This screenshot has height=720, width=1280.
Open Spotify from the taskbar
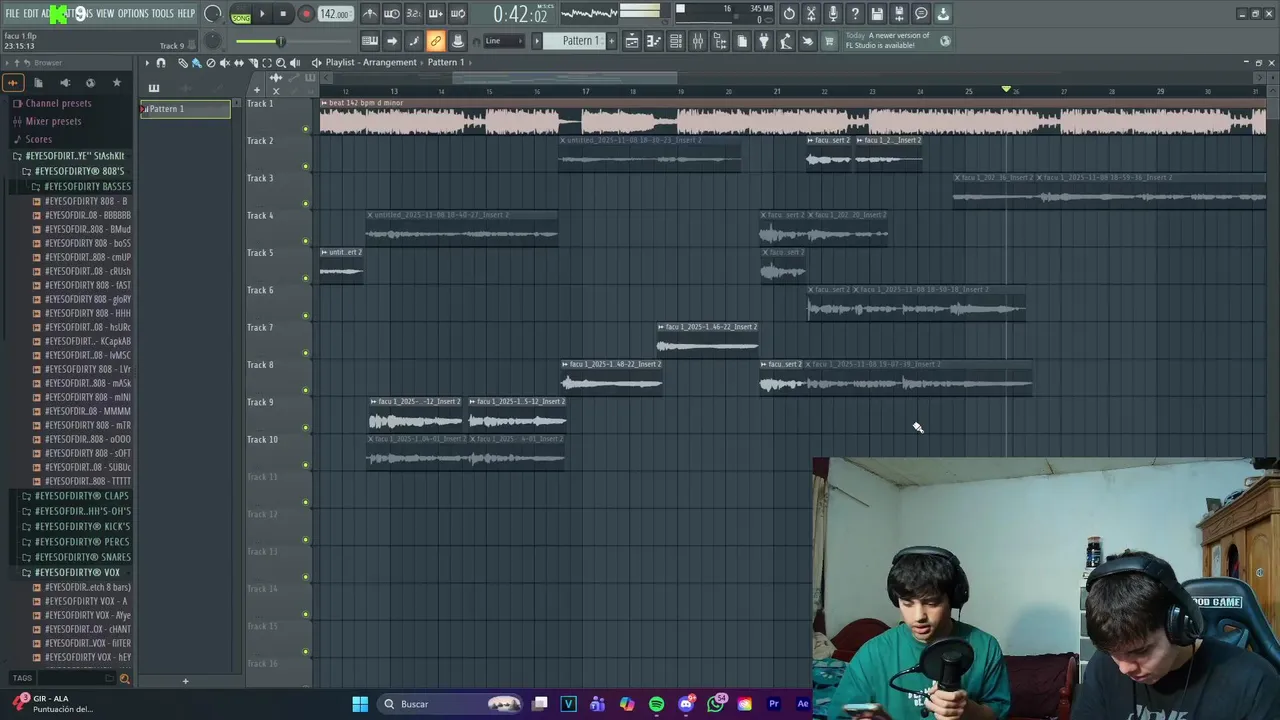pyautogui.click(x=656, y=704)
